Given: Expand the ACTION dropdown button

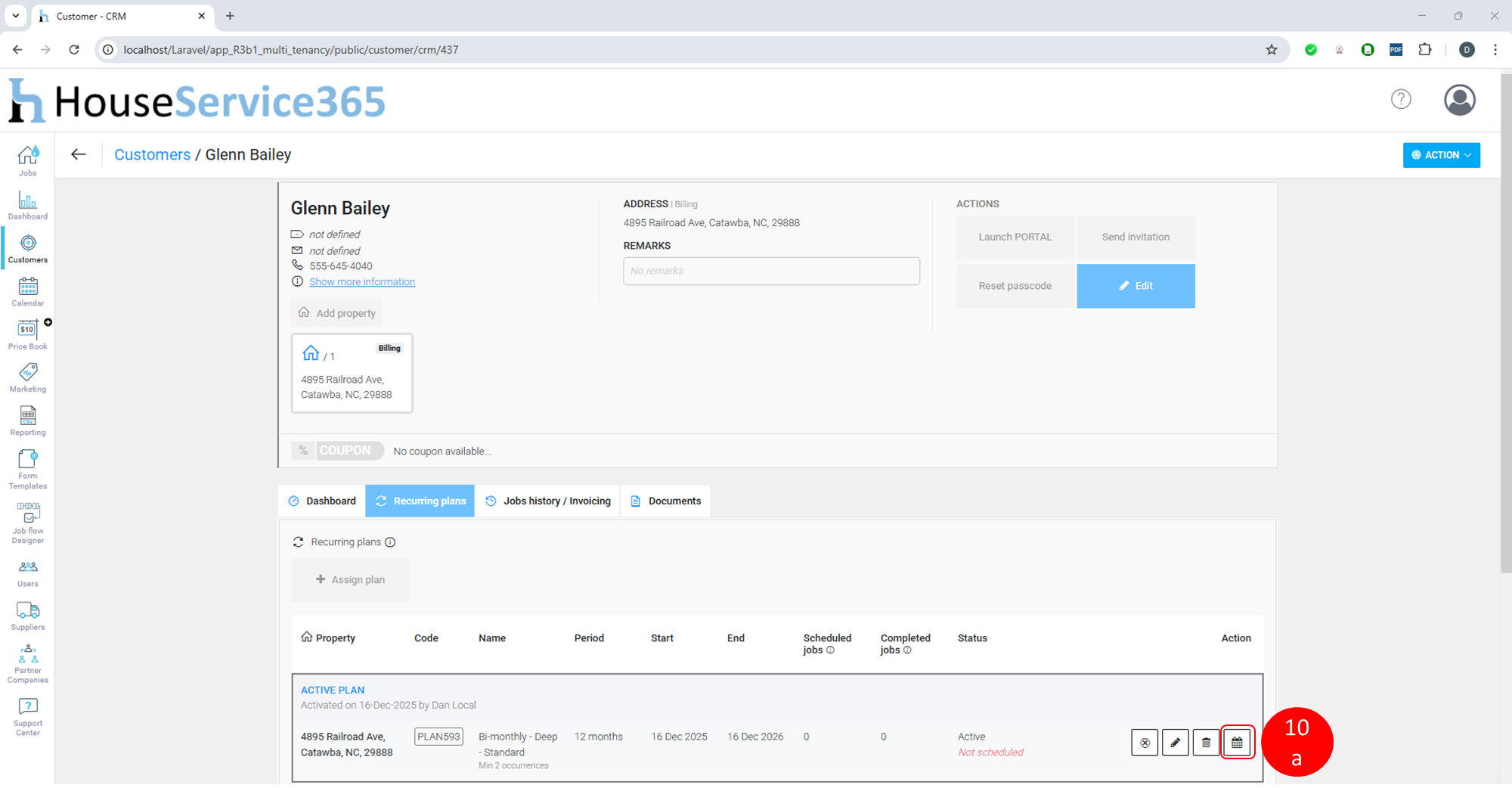Looking at the screenshot, I should [x=1441, y=155].
